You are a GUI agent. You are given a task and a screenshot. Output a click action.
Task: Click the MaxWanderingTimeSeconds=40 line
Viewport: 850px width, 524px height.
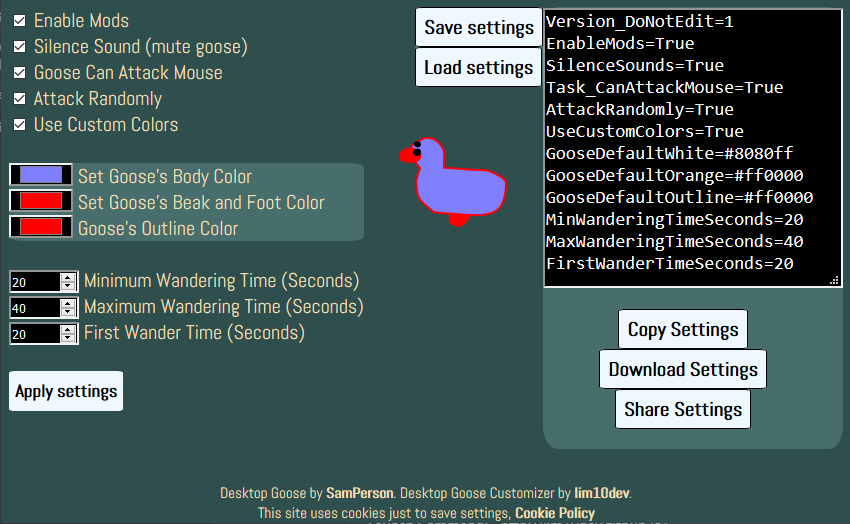(x=674, y=241)
